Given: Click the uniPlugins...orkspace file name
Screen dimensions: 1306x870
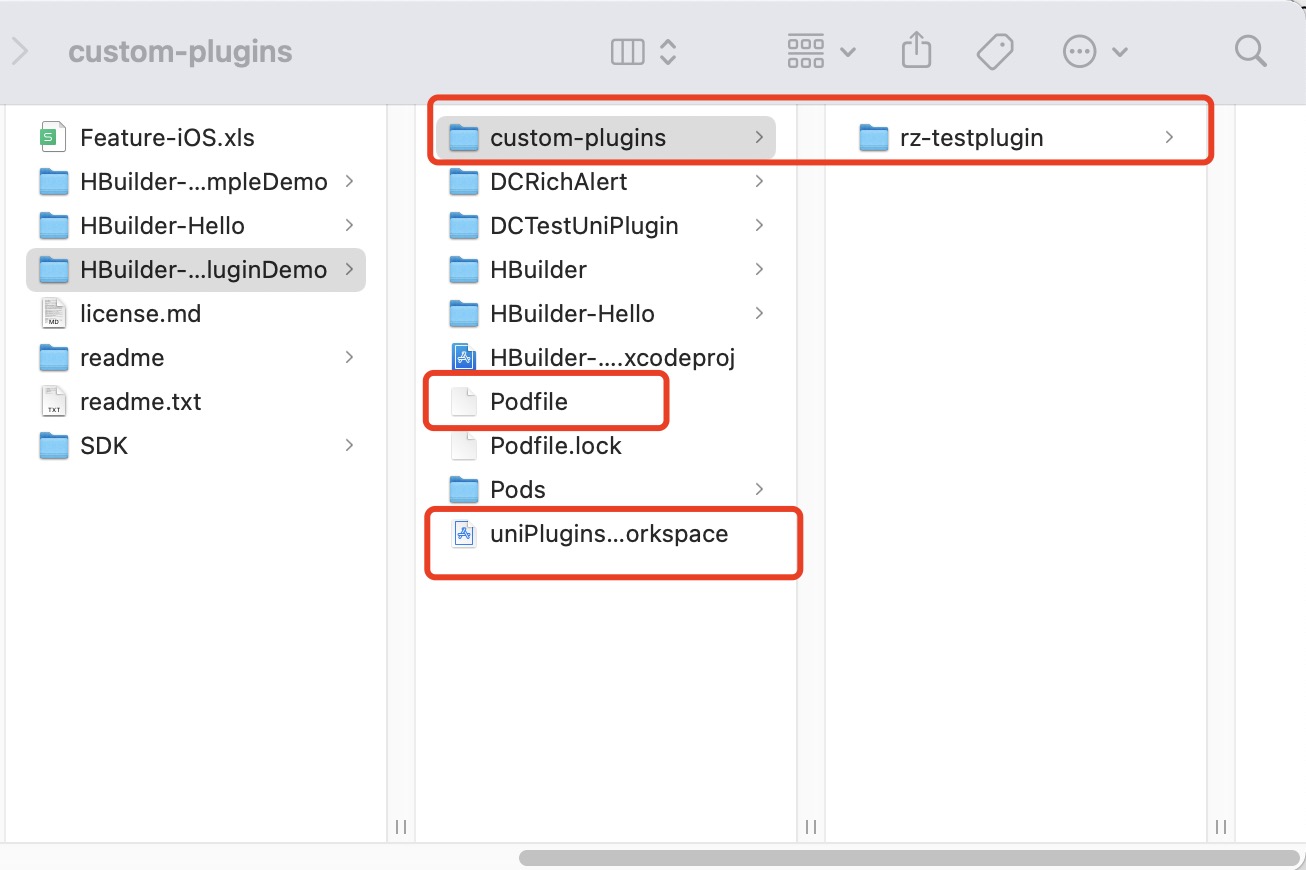Looking at the screenshot, I should tap(609, 534).
